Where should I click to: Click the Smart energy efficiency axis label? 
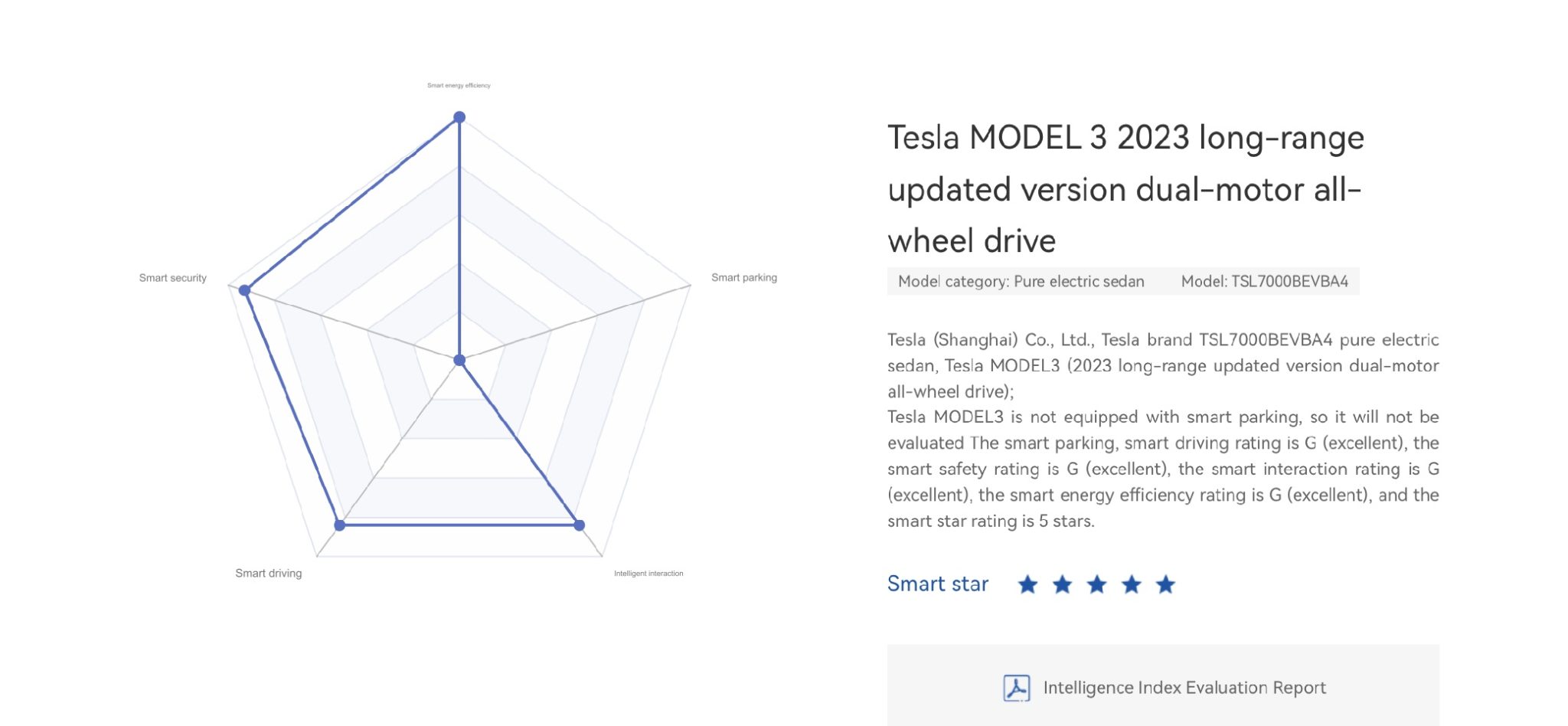[459, 86]
